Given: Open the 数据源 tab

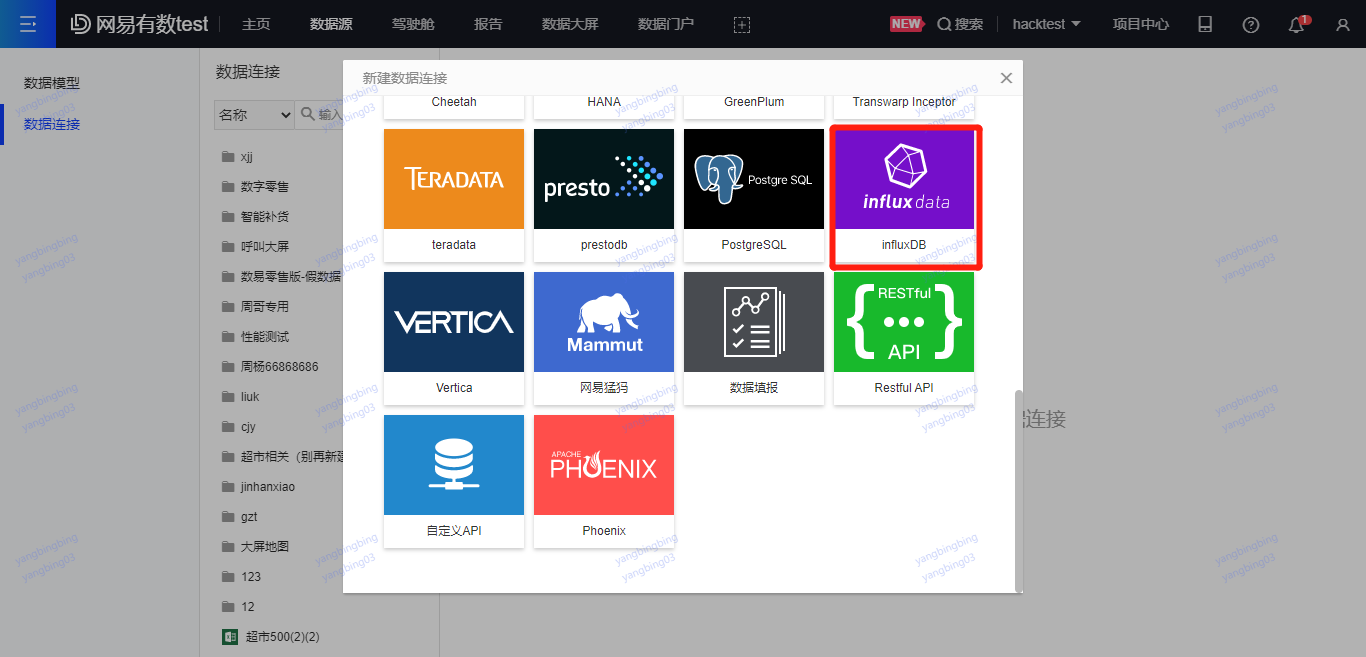Looking at the screenshot, I should [x=331, y=24].
